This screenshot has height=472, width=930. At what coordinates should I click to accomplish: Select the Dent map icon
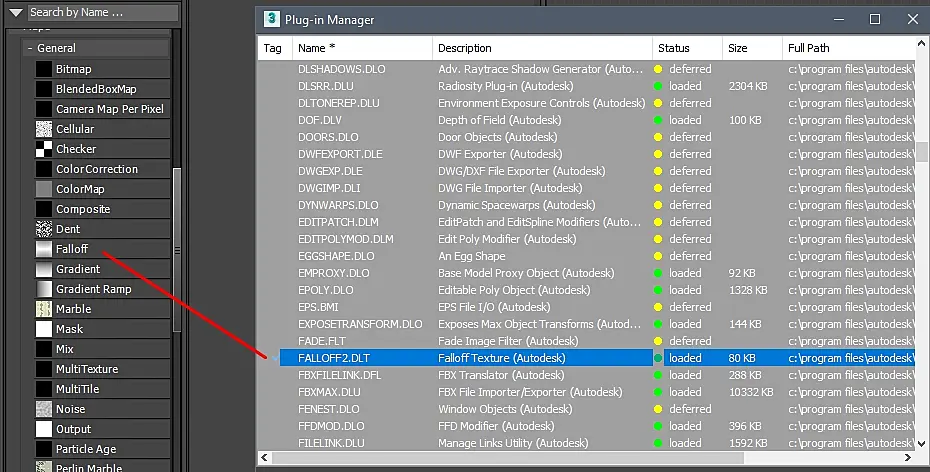tap(43, 229)
